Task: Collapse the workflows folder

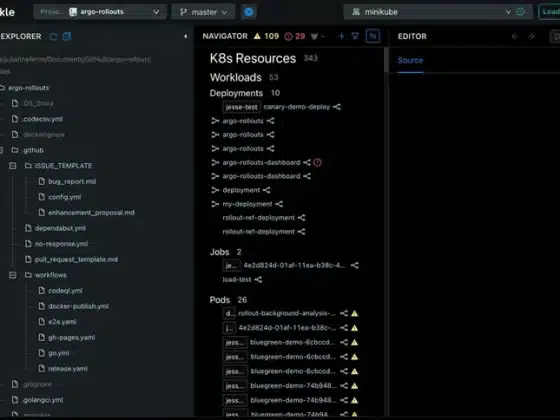Action: 12,275
